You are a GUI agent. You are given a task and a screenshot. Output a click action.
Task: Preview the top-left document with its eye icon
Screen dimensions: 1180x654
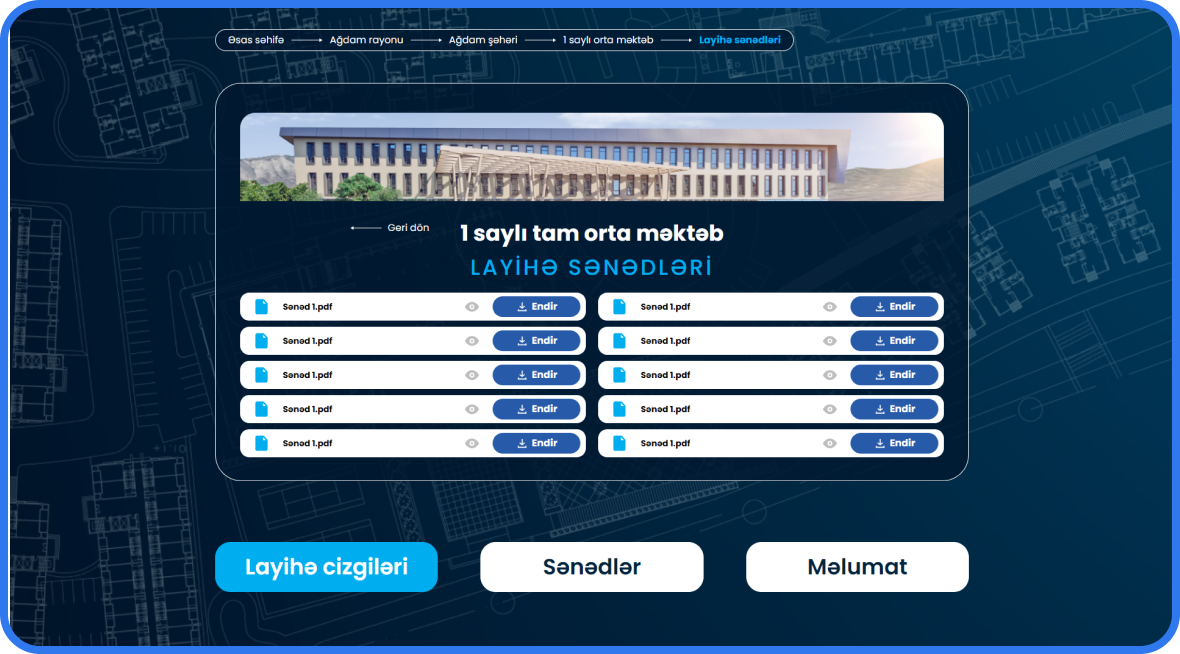point(472,307)
